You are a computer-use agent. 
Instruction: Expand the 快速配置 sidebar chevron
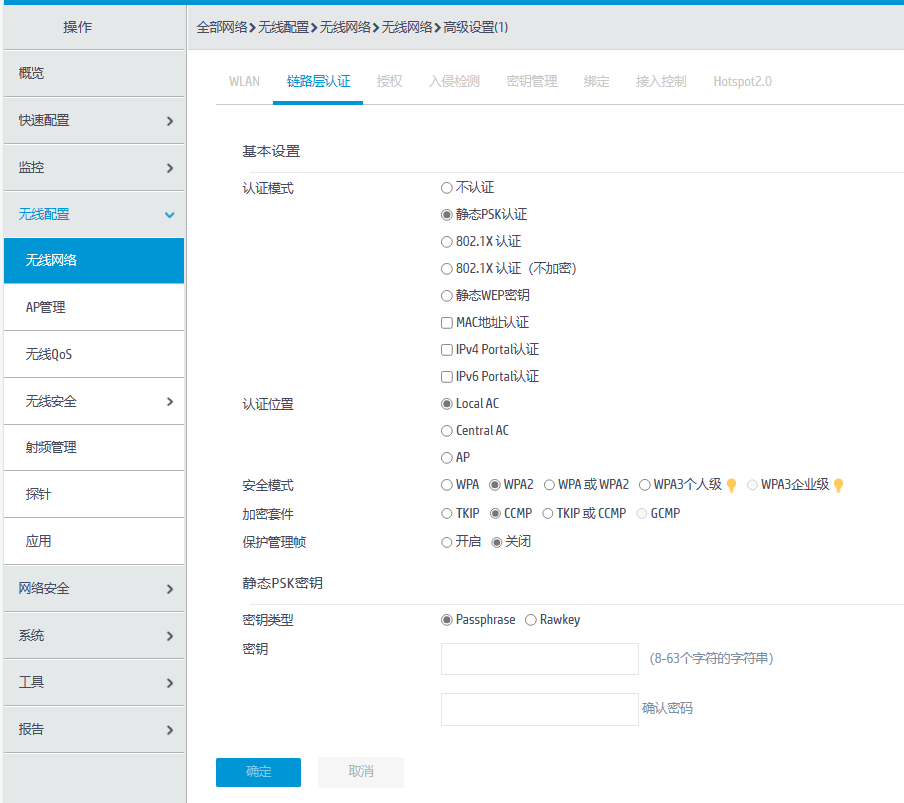170,121
